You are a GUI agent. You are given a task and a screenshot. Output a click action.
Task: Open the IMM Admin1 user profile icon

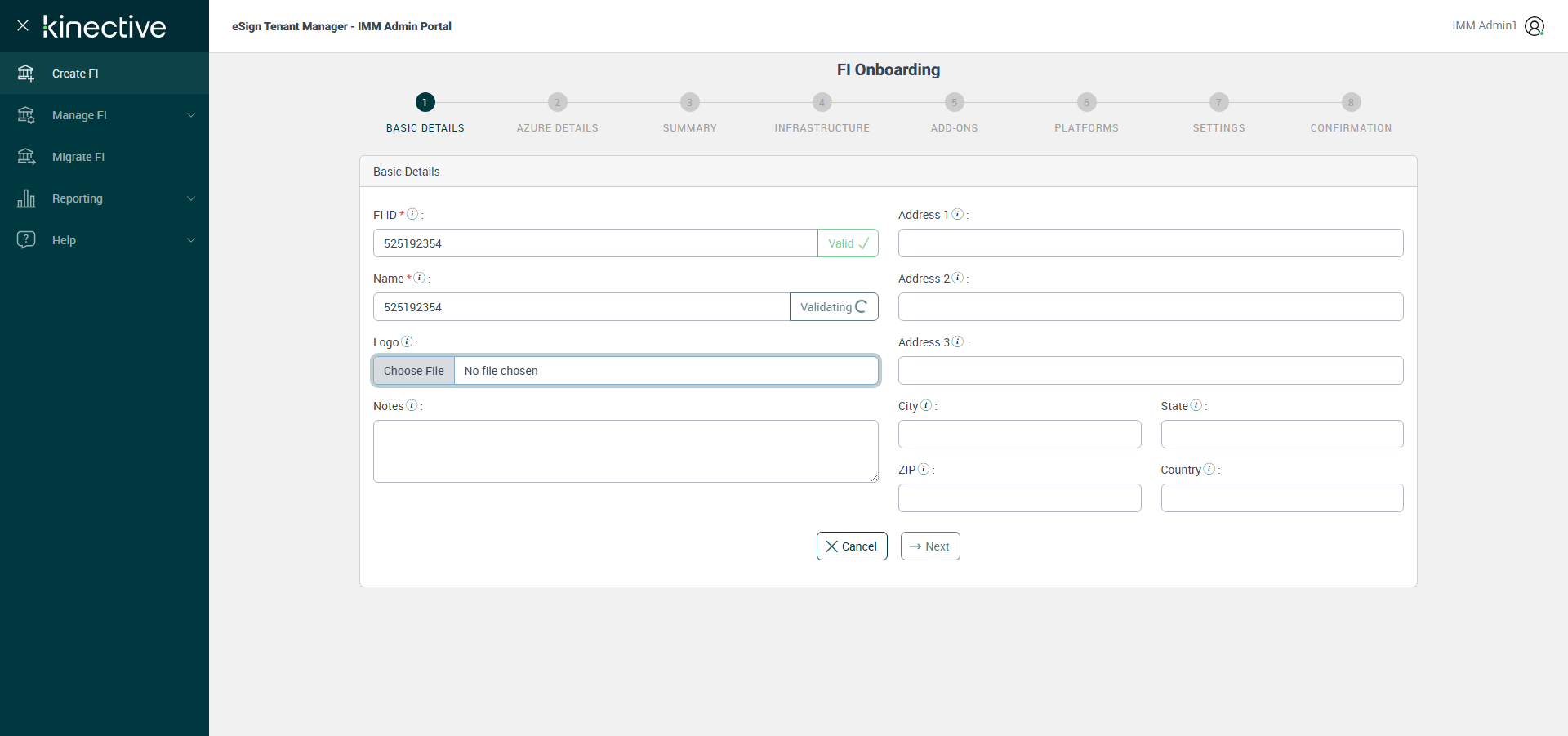click(x=1535, y=26)
